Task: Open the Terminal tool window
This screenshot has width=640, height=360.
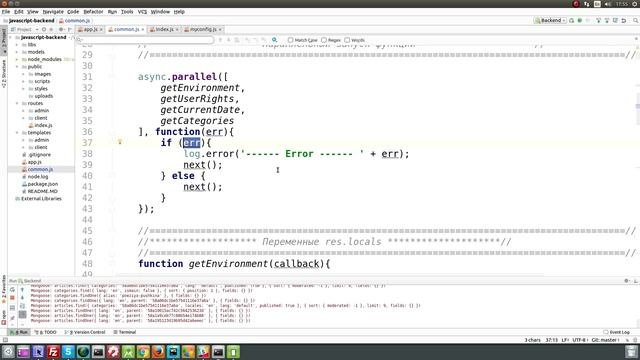Action: point(125,332)
